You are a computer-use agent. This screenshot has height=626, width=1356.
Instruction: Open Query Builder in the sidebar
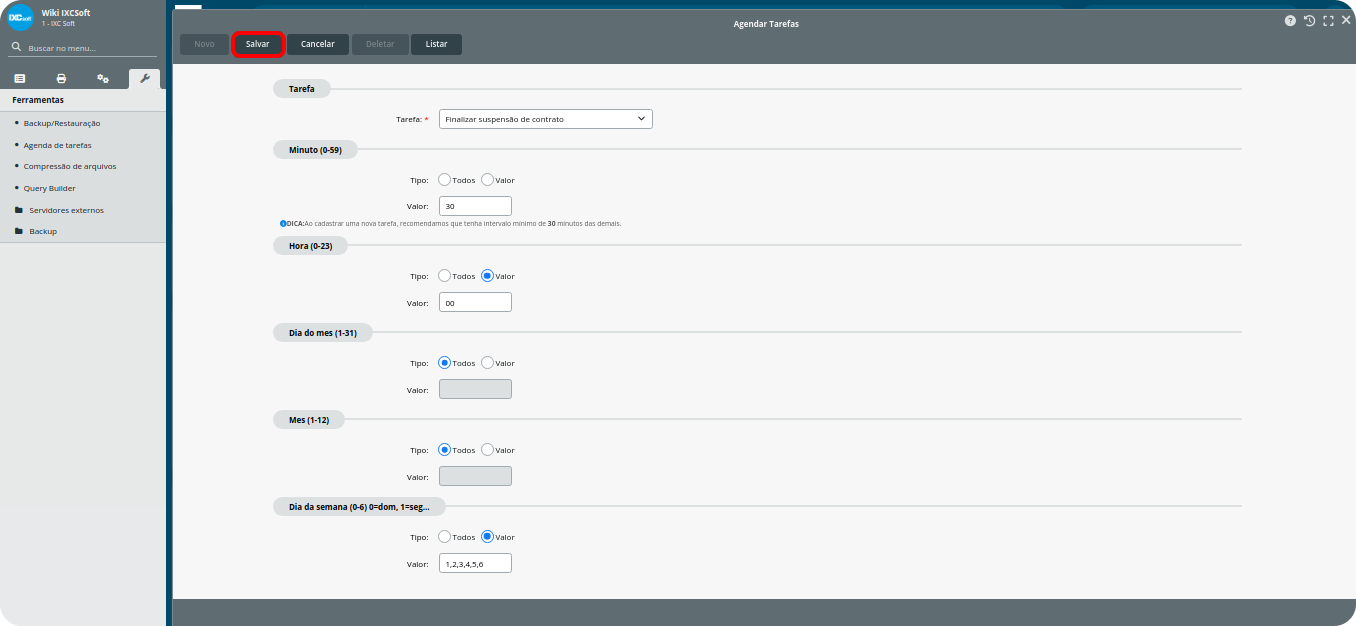pos(50,188)
